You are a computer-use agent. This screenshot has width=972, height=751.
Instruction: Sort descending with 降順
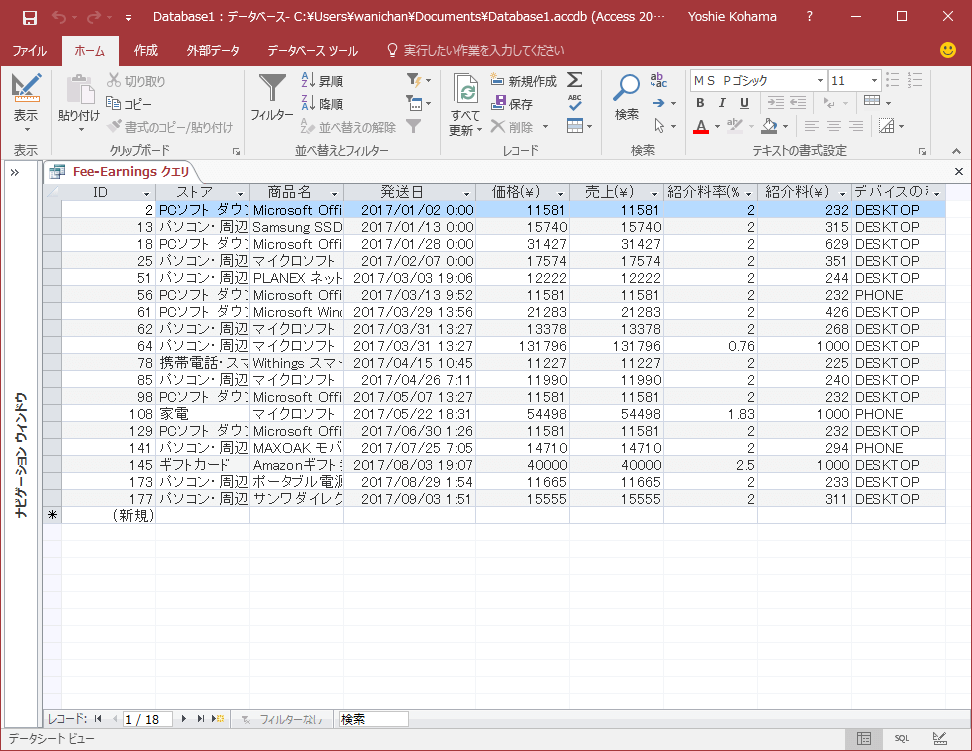(x=322, y=104)
